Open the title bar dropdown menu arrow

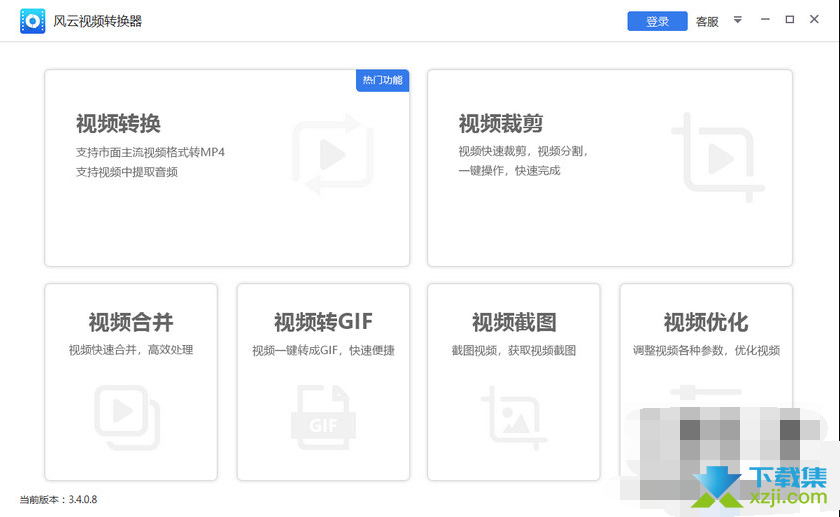click(x=738, y=20)
